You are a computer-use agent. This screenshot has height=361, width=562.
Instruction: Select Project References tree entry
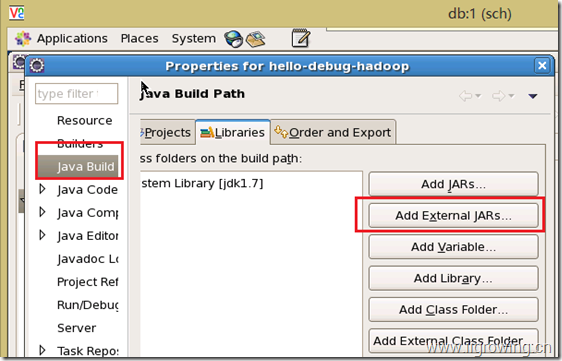coord(87,282)
